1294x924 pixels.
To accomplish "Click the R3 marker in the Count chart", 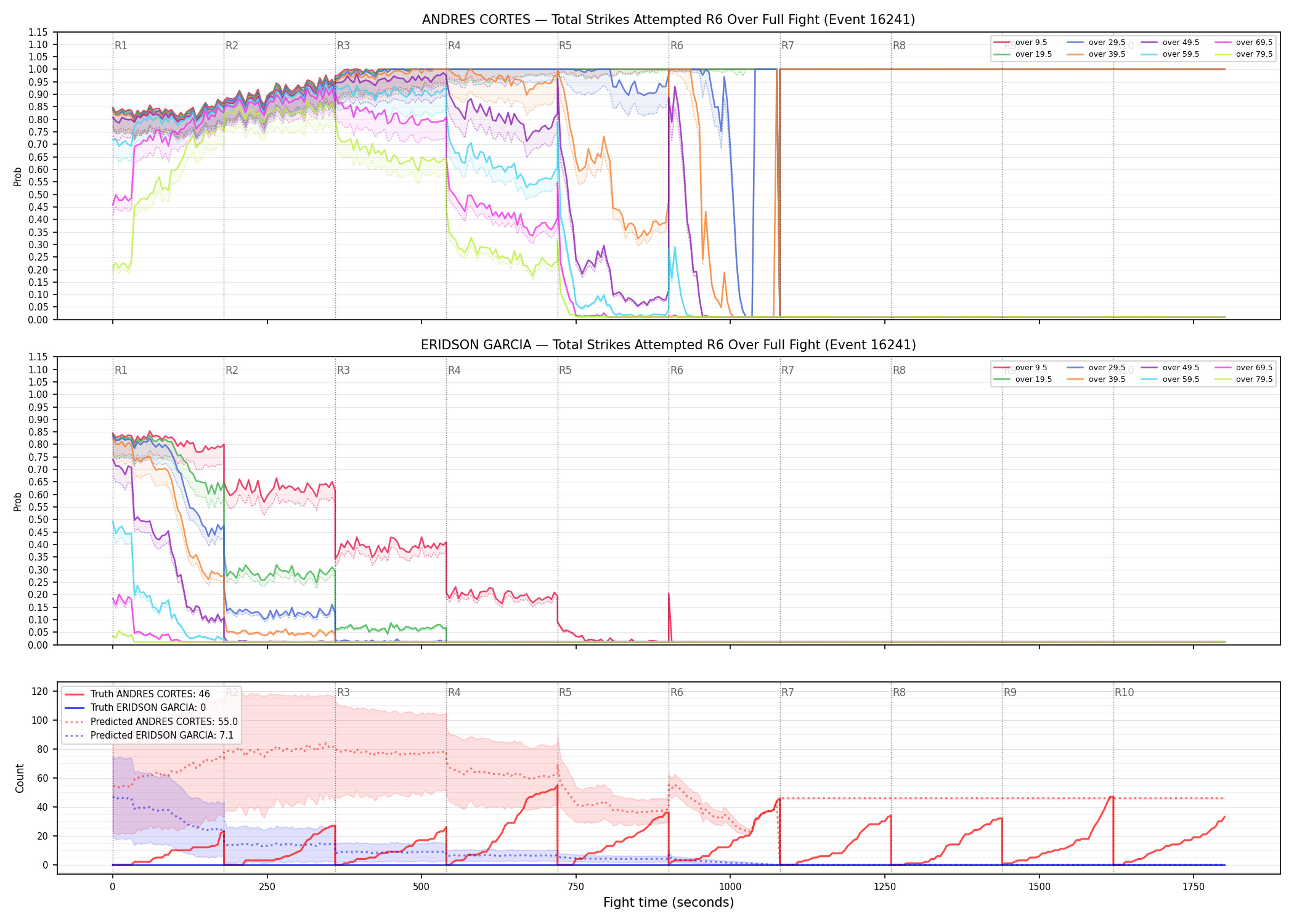I will tap(343, 692).
